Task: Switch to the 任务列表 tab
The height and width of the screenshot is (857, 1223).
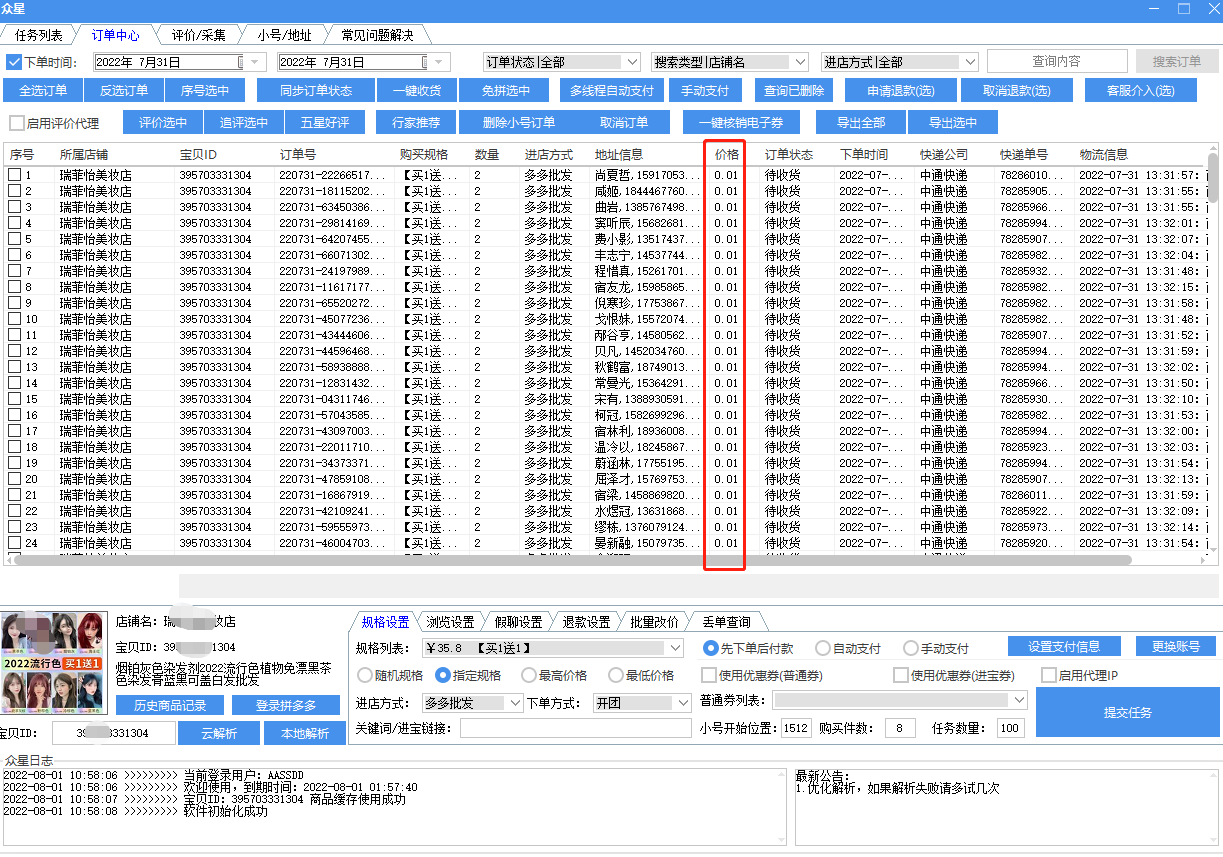Action: tap(39, 35)
